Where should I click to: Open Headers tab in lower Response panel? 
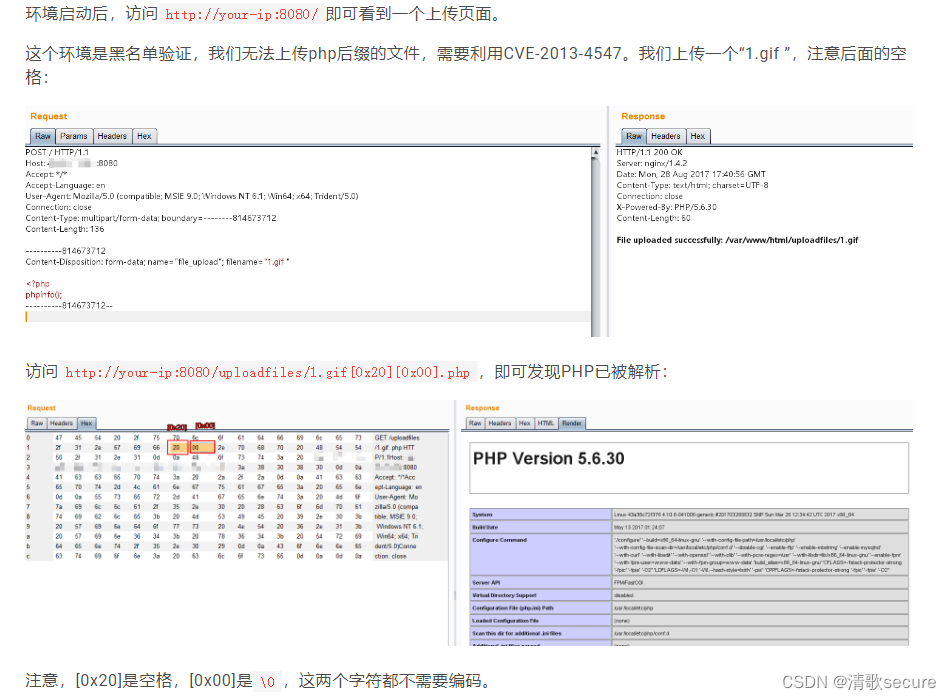500,423
